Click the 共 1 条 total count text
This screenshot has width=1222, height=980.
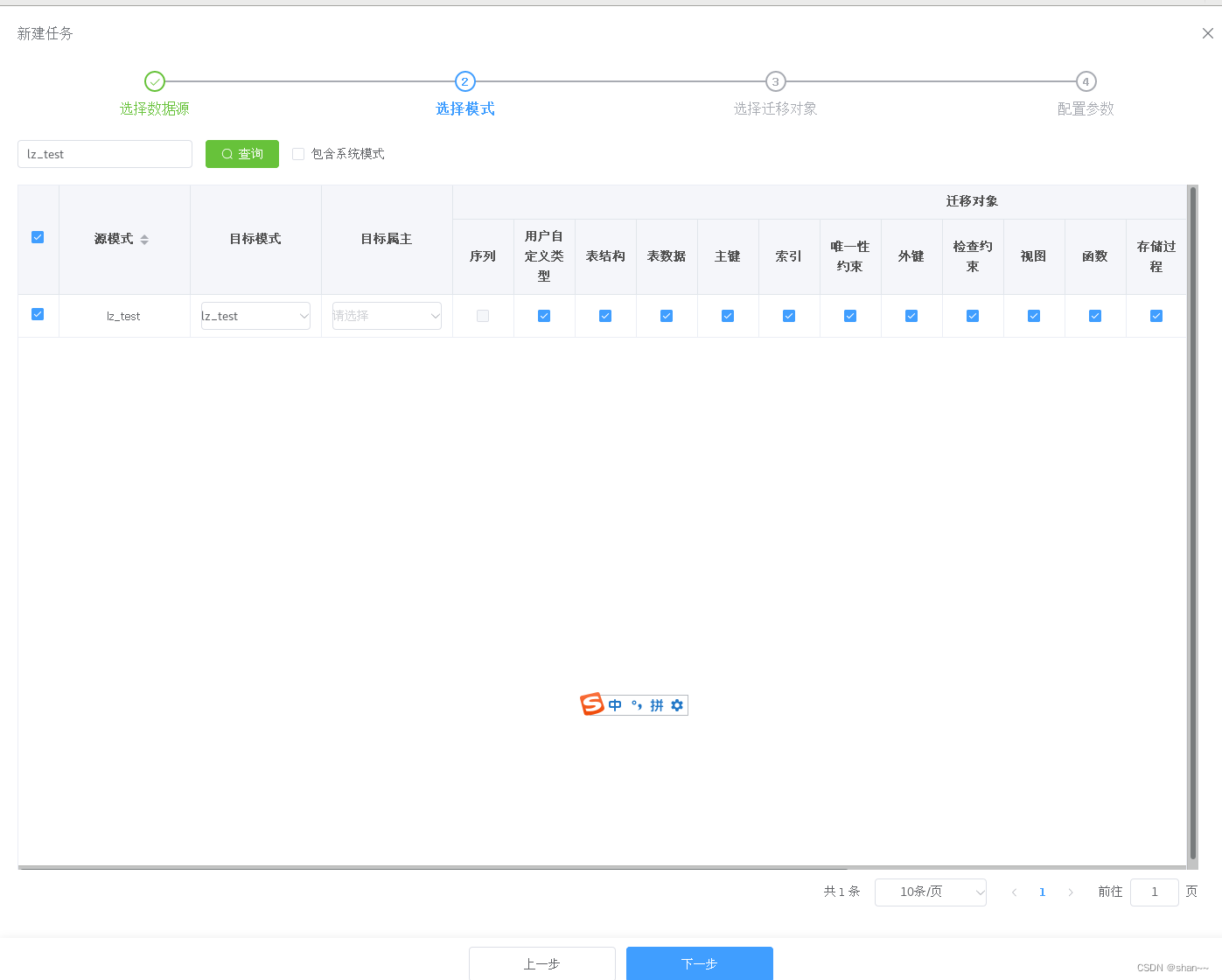coord(841,892)
